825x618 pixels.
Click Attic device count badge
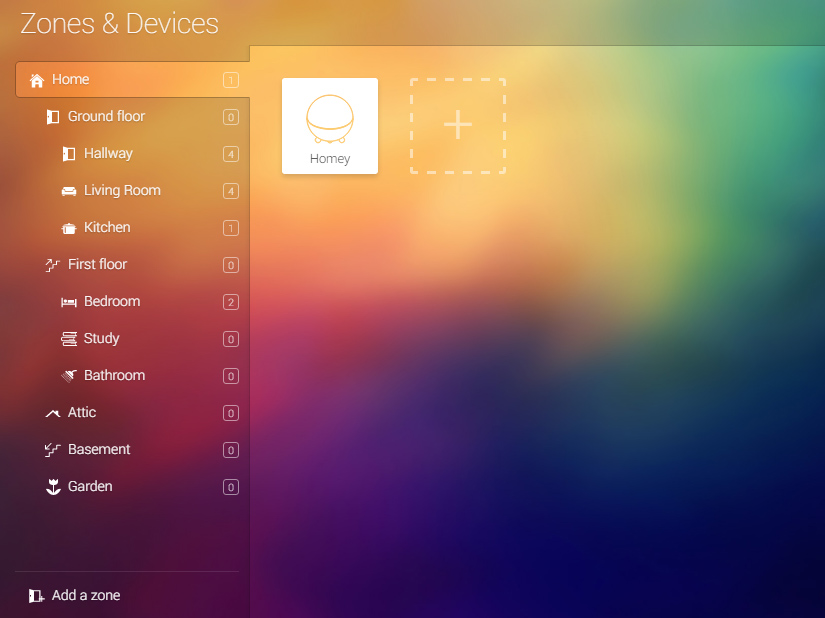(230, 413)
